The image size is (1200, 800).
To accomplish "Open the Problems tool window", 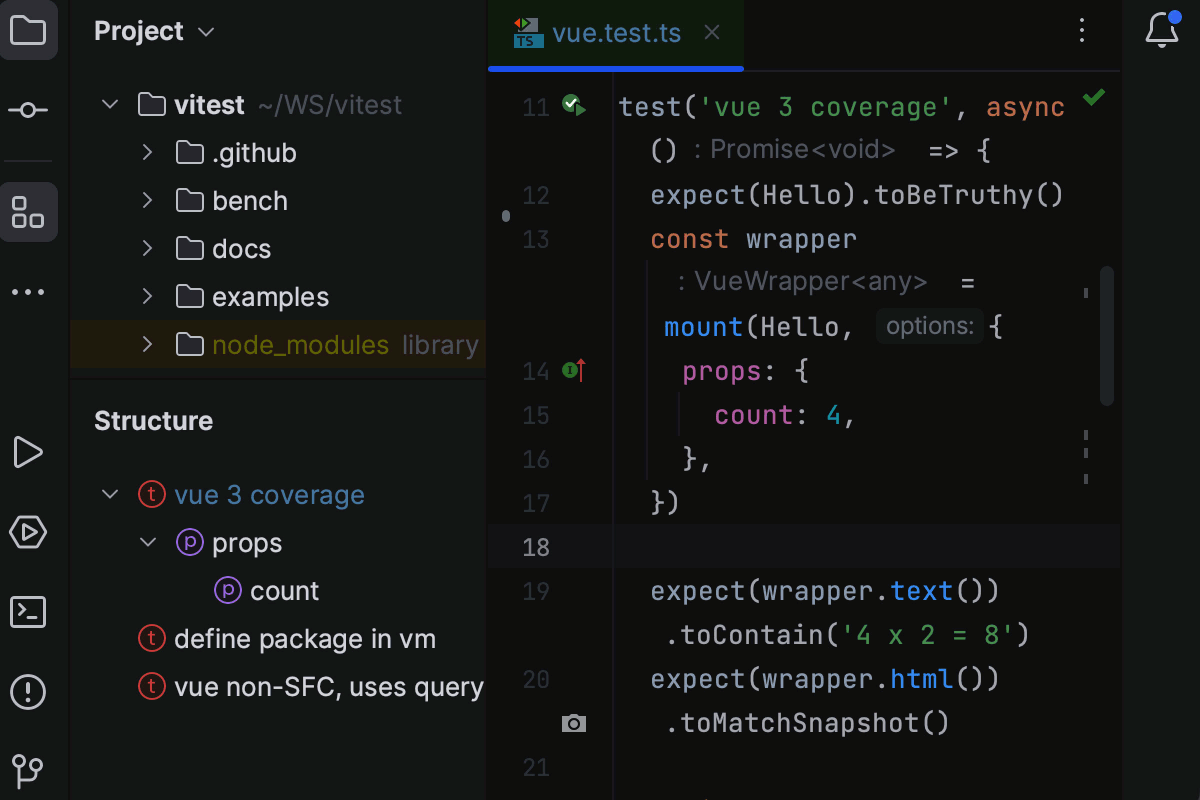I will [x=28, y=691].
